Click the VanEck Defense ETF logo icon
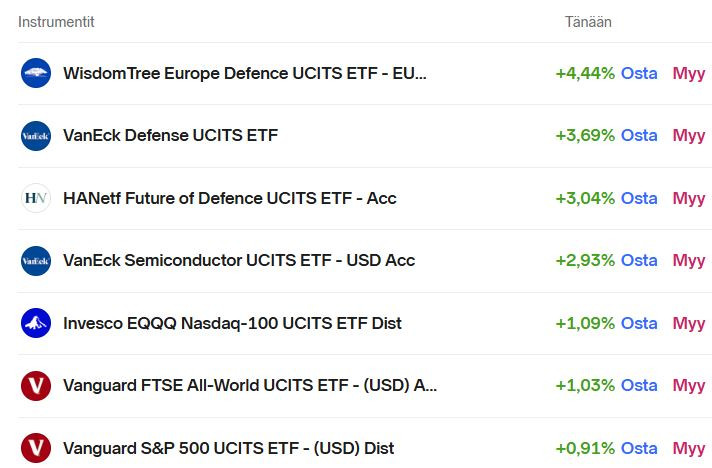The height and width of the screenshot is (468, 712). click(x=36, y=136)
